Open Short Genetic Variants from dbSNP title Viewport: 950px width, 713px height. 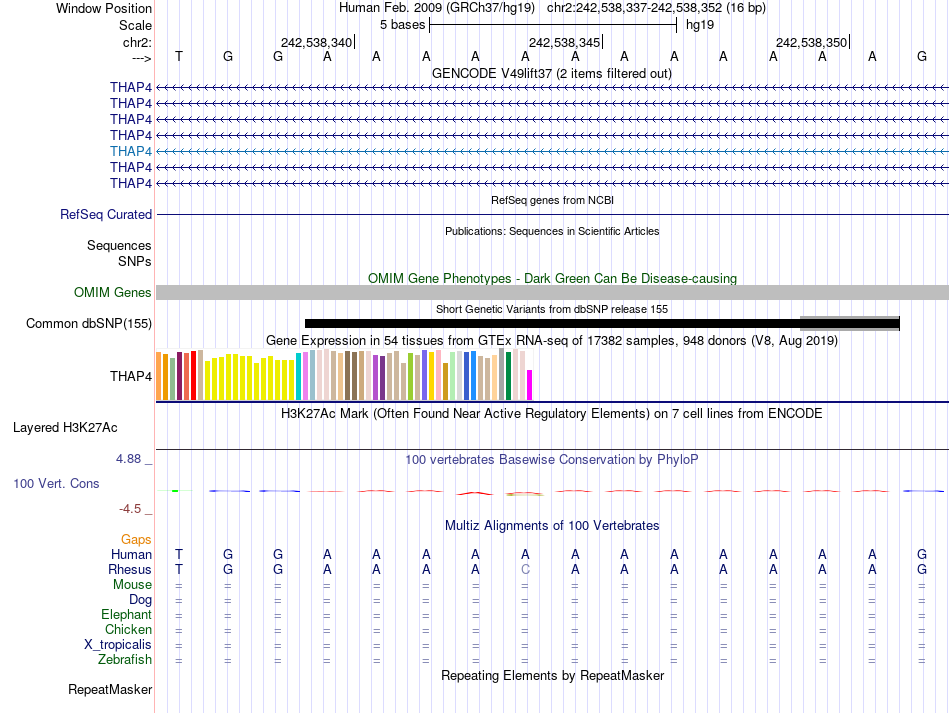coord(552,309)
